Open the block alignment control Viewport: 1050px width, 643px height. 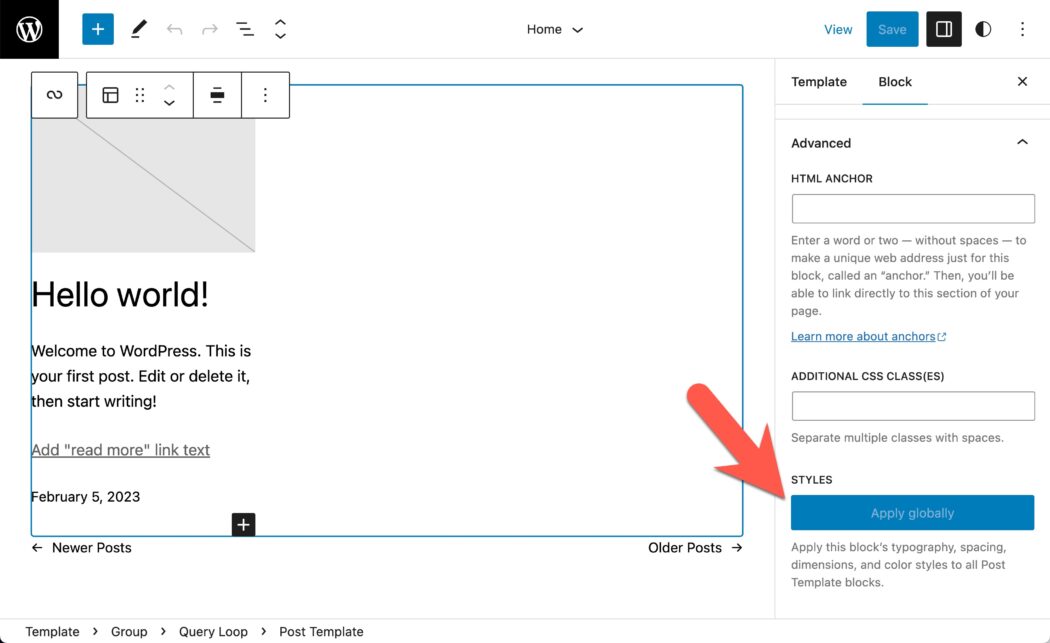[217, 95]
